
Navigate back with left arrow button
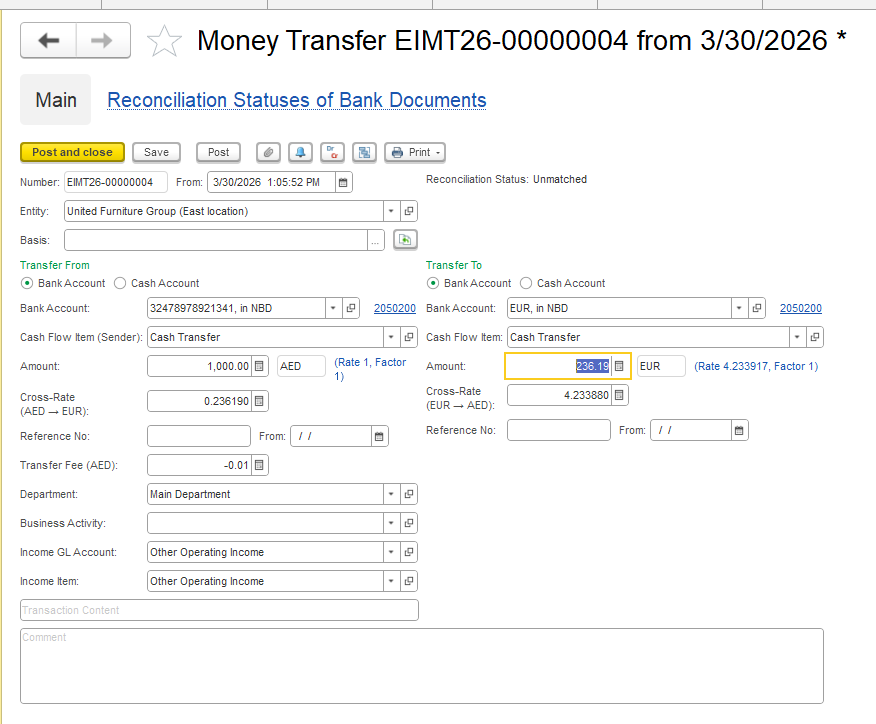(48, 41)
